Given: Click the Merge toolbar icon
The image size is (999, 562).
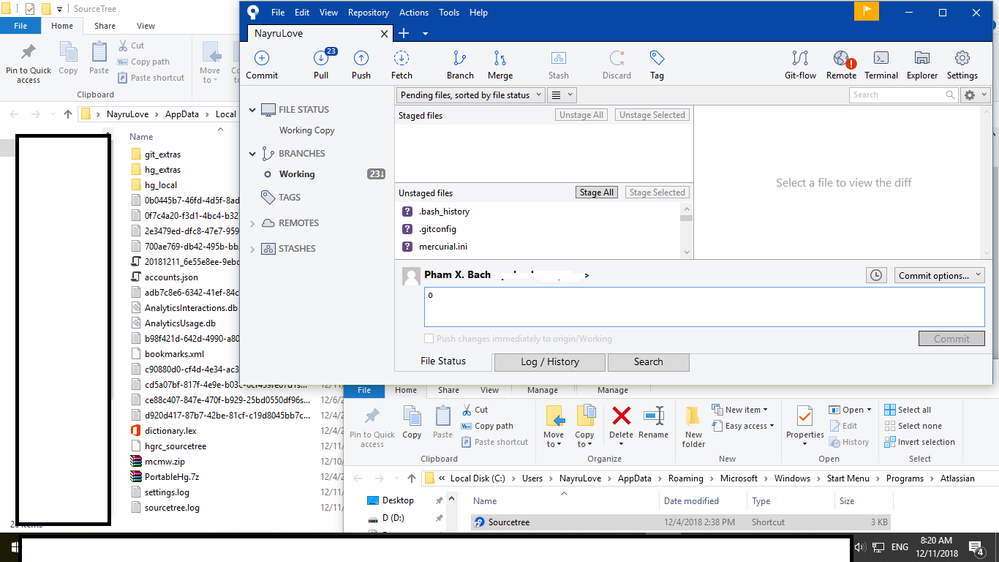Looking at the screenshot, I should point(500,65).
